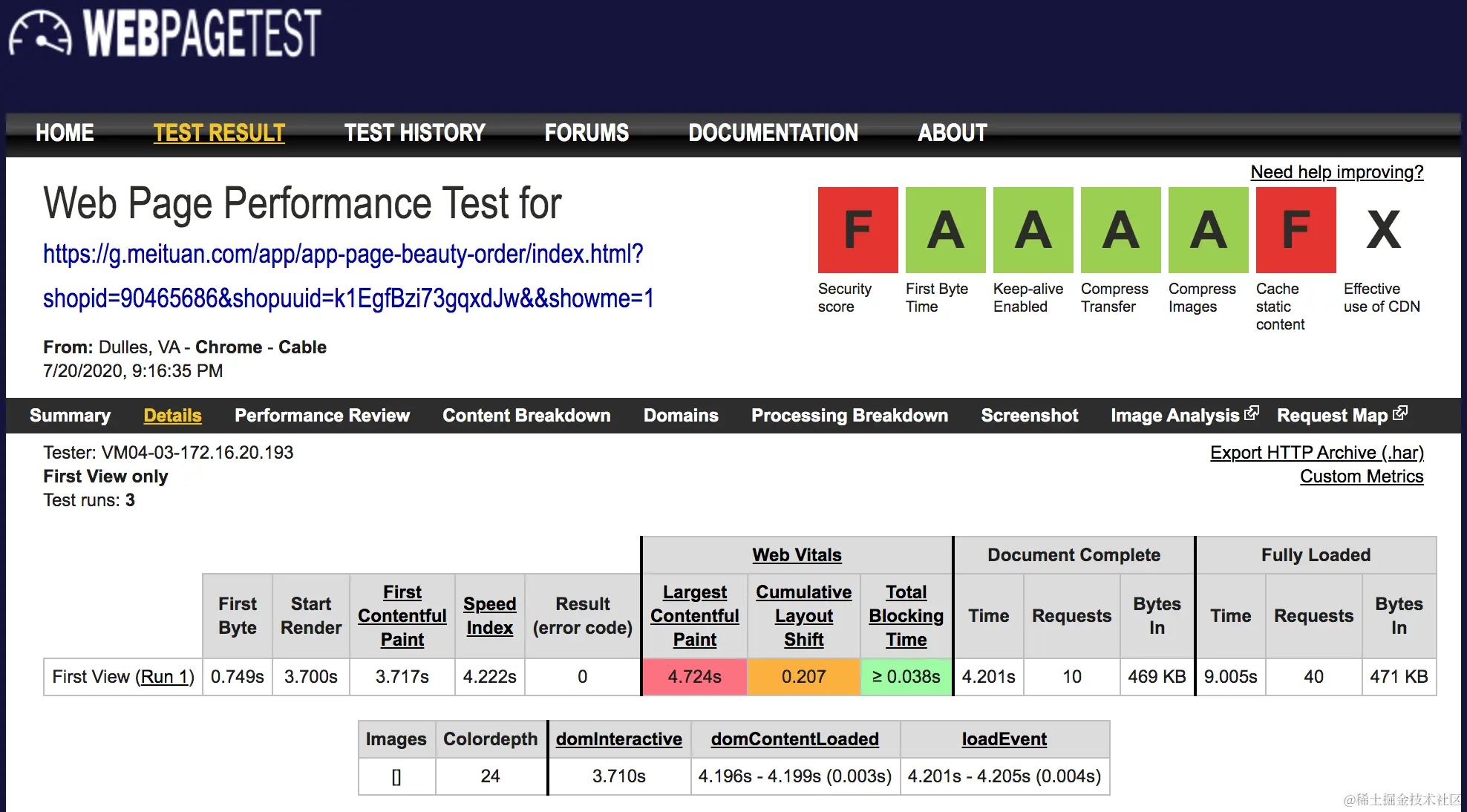The width and height of the screenshot is (1467, 812).
Task: Click the Compress Transfer A grade box
Action: (x=1120, y=230)
